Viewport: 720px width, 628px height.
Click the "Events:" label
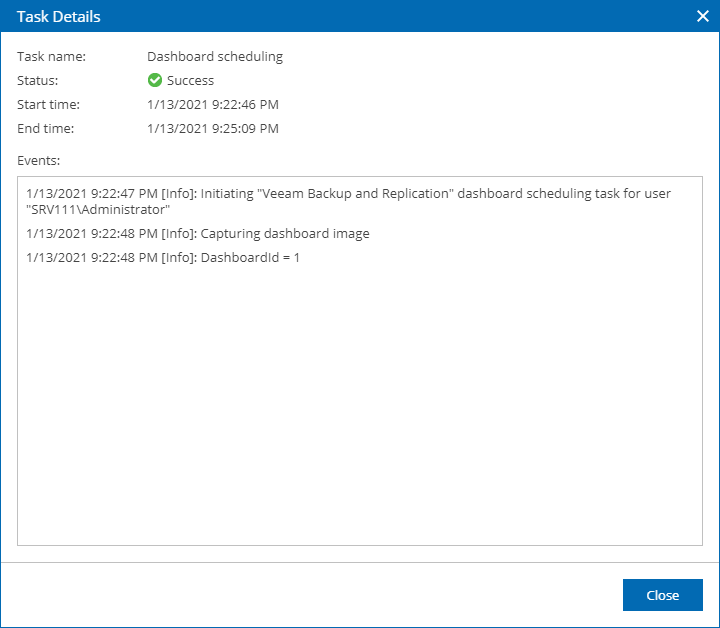pyautogui.click(x=39, y=160)
